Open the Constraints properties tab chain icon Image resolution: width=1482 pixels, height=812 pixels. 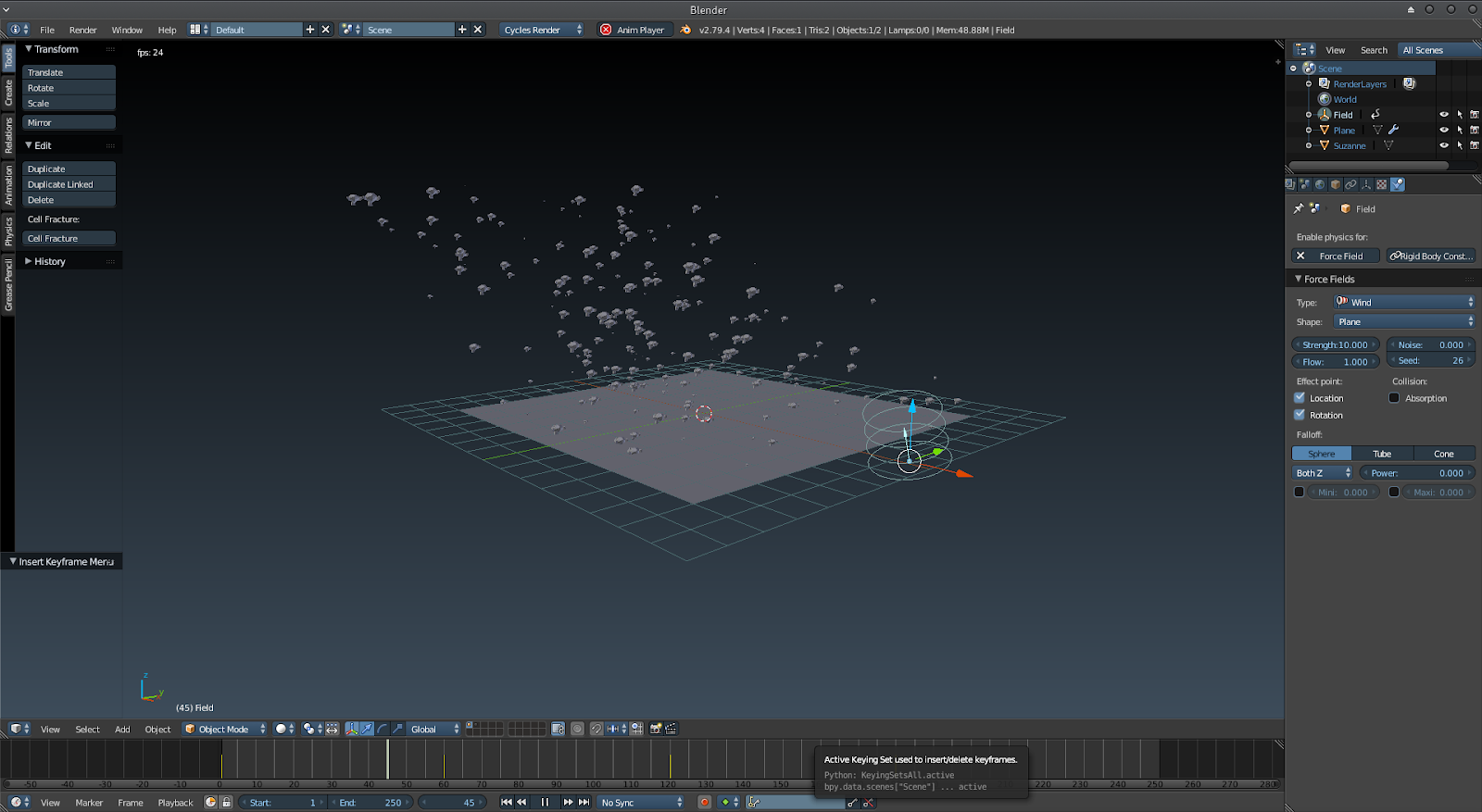[x=1350, y=184]
